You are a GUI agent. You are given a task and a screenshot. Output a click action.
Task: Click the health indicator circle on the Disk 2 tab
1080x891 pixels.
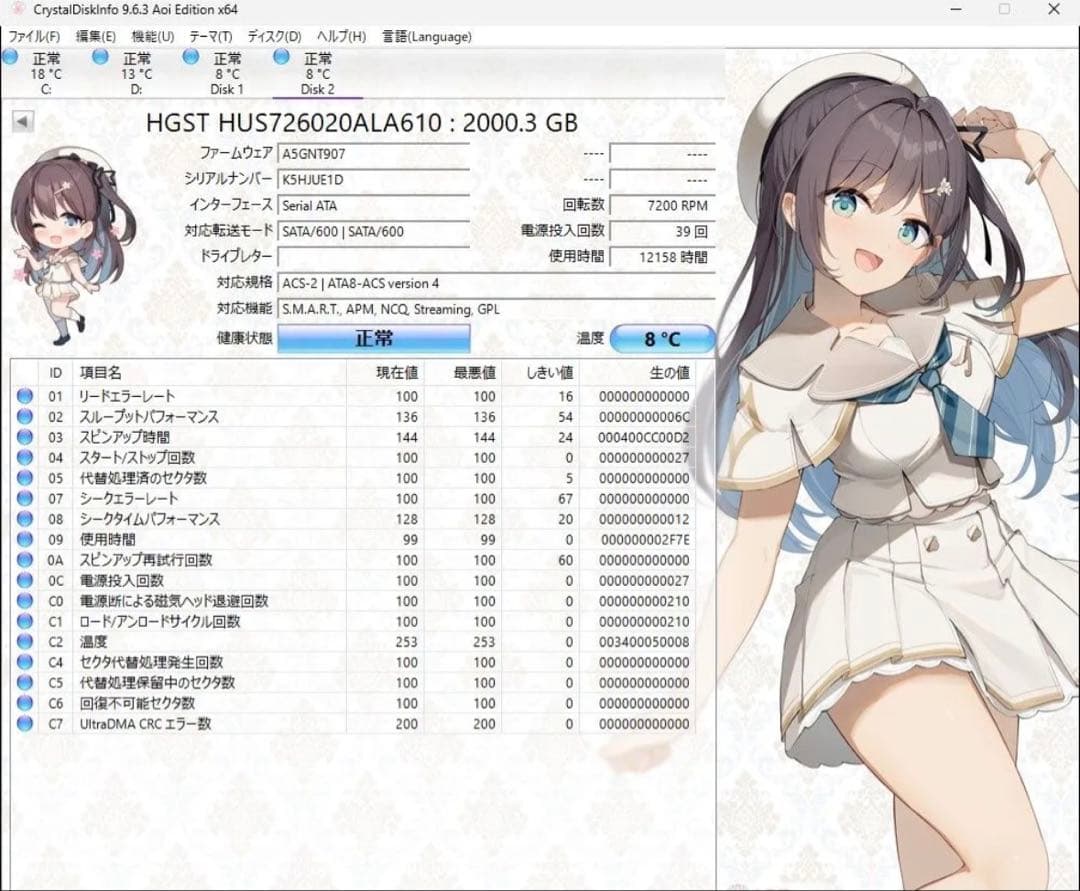pyautogui.click(x=283, y=58)
